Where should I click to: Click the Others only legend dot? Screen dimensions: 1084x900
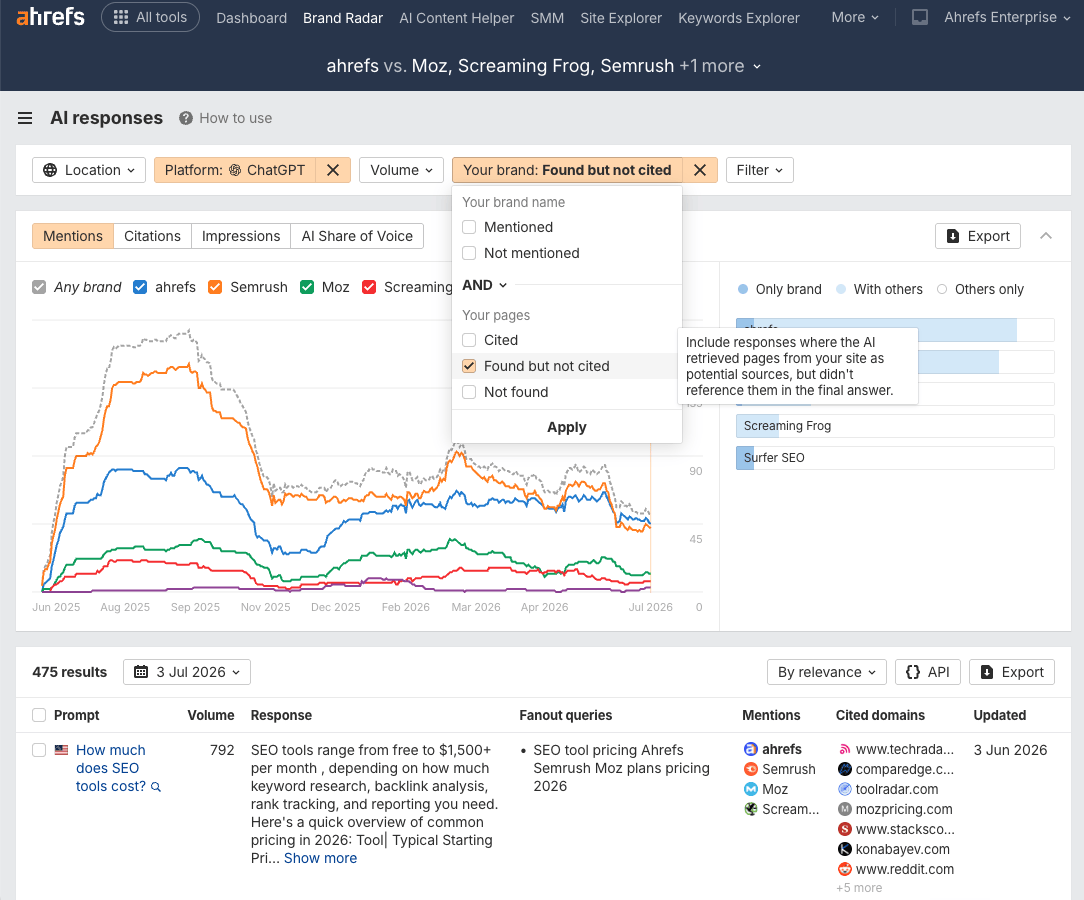[942, 290]
